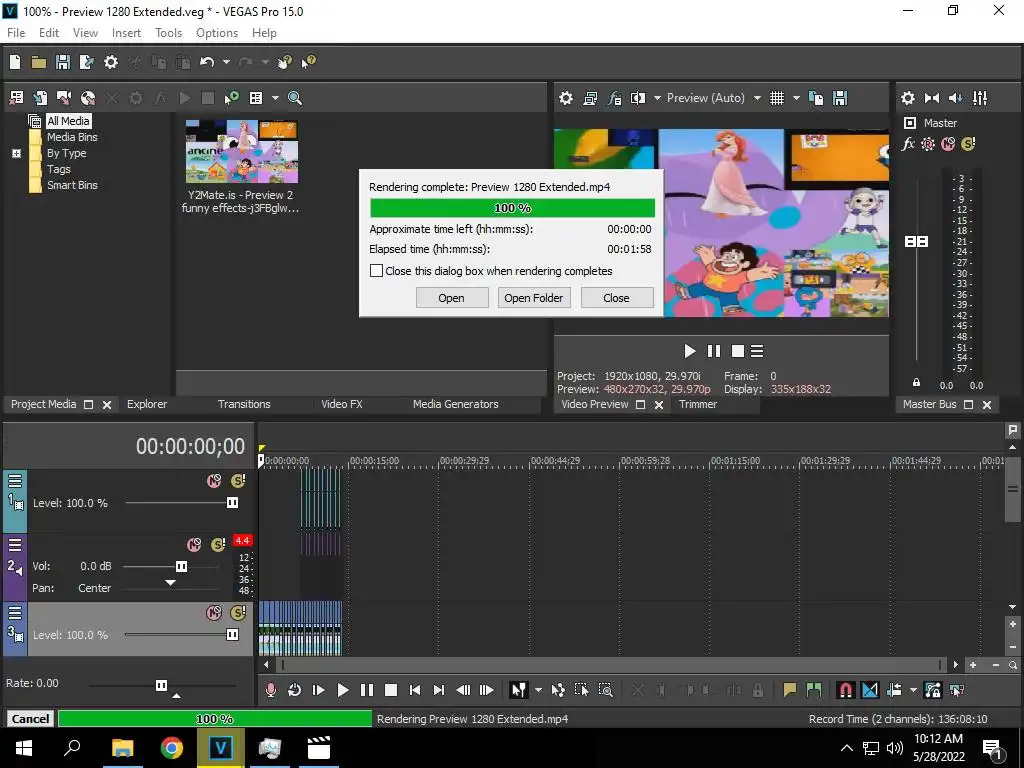Screen dimensions: 1024x768
Task: Open the File menu
Action: [x=16, y=33]
